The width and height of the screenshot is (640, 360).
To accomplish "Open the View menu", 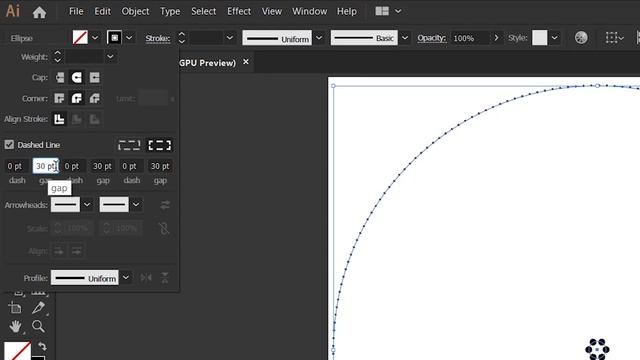I will (x=271, y=11).
